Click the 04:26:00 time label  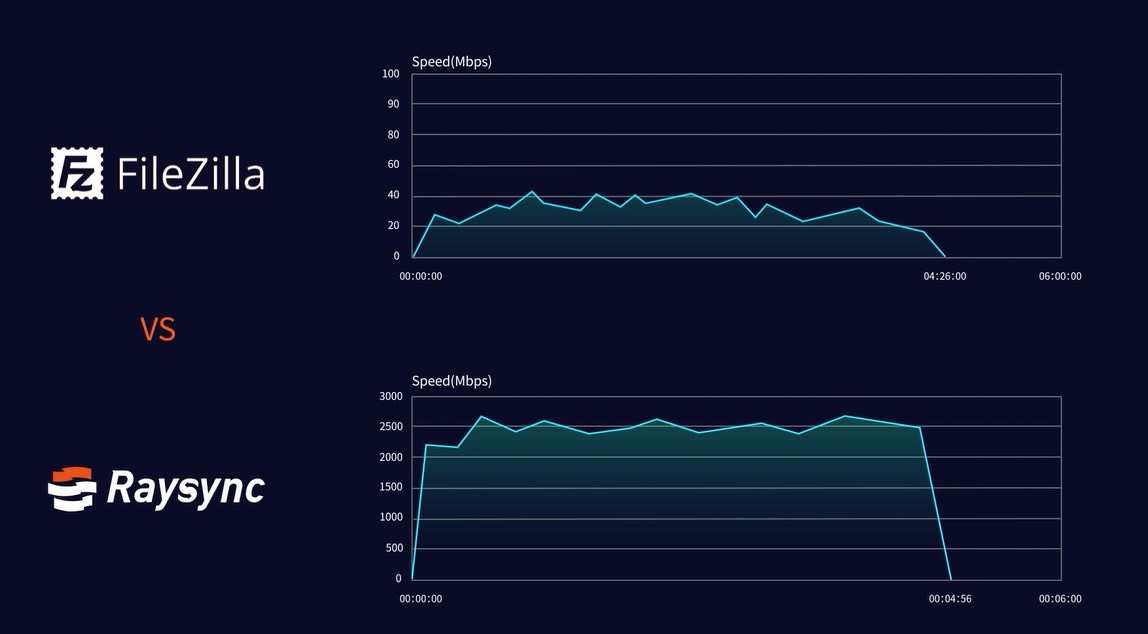tap(944, 276)
